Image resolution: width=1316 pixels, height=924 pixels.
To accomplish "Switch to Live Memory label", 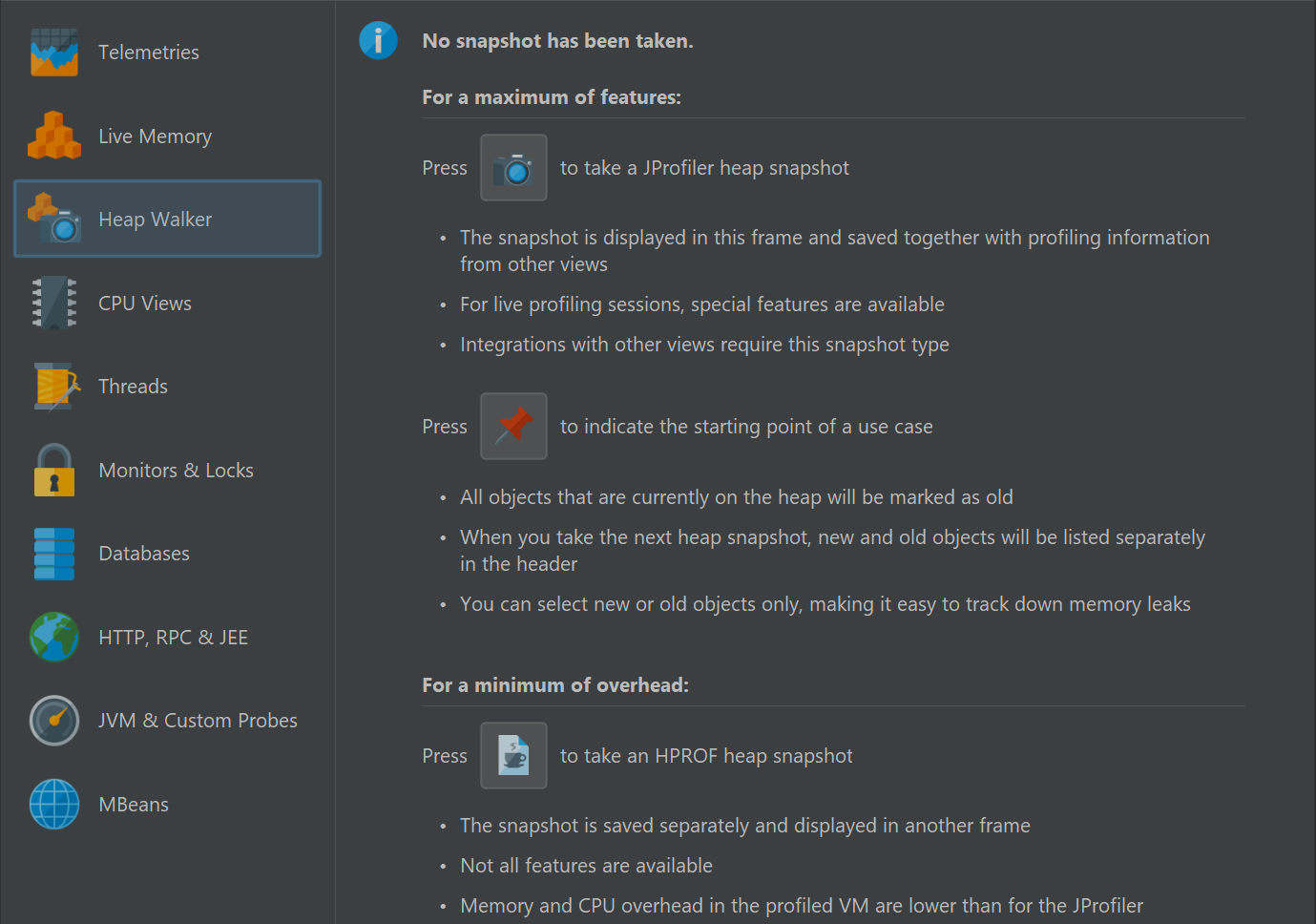I will pyautogui.click(x=156, y=136).
